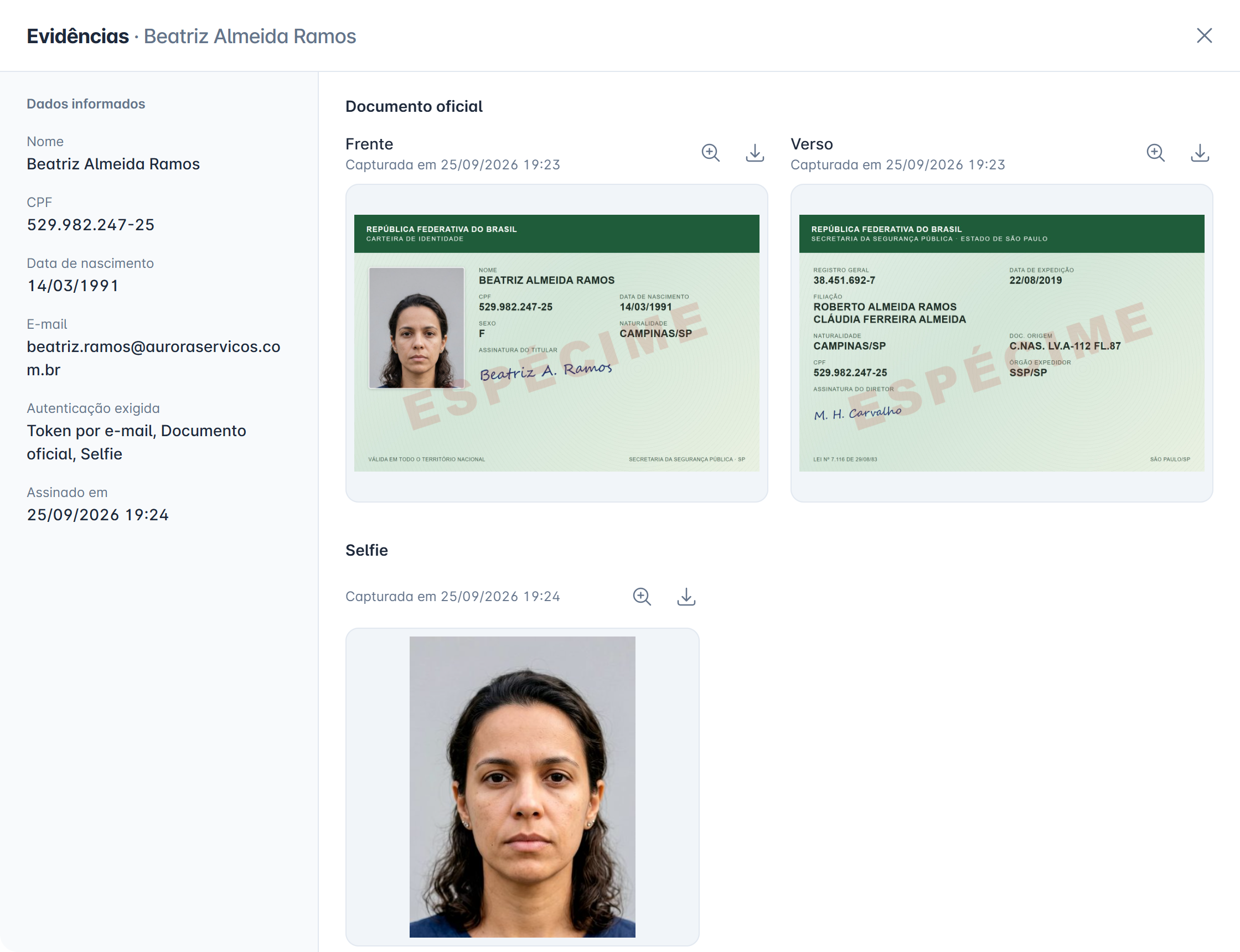The height and width of the screenshot is (952, 1240).
Task: Click the Frente capture timestamp text
Action: [x=453, y=165]
